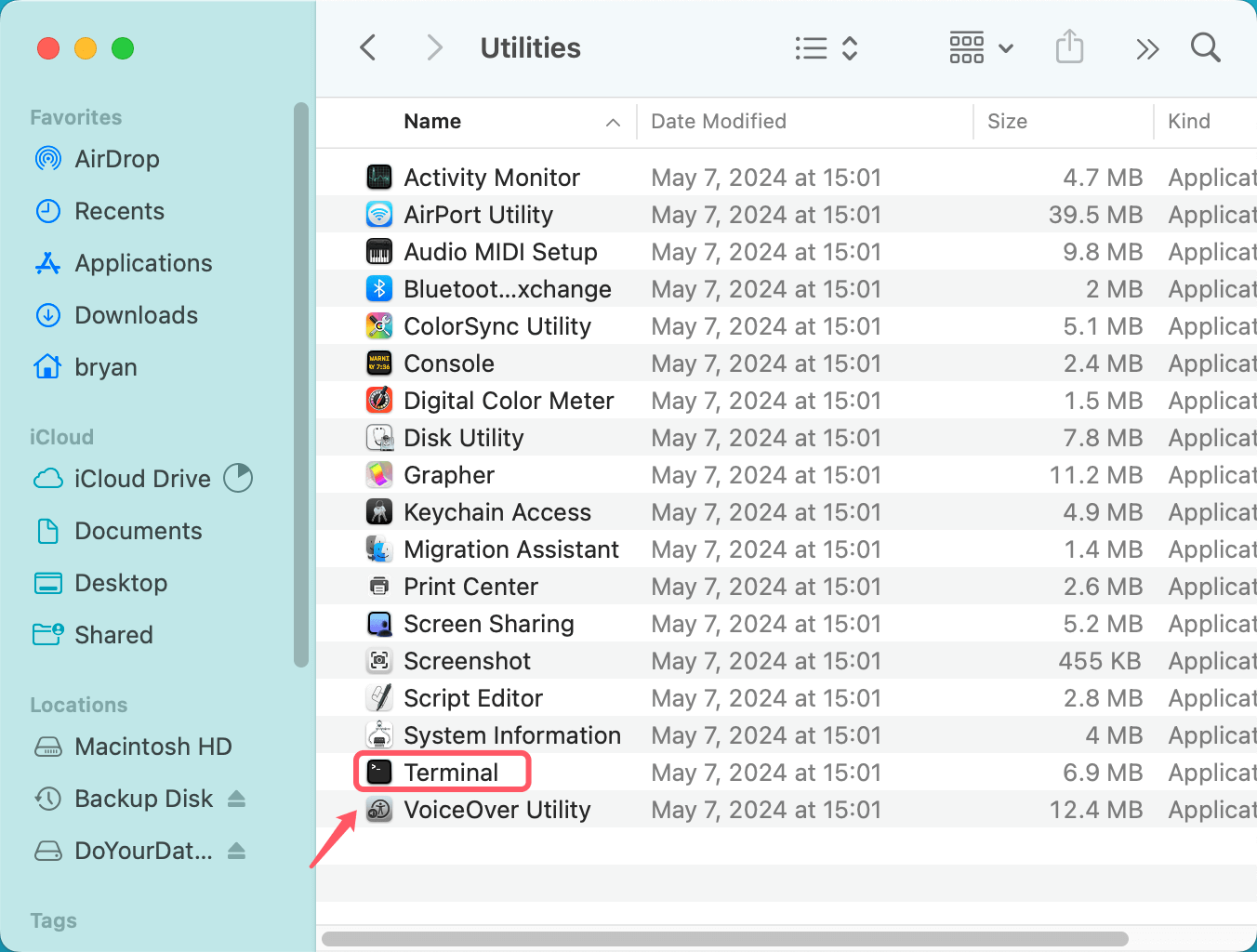Click the Disk Utility icon
The image size is (1257, 952).
click(379, 437)
